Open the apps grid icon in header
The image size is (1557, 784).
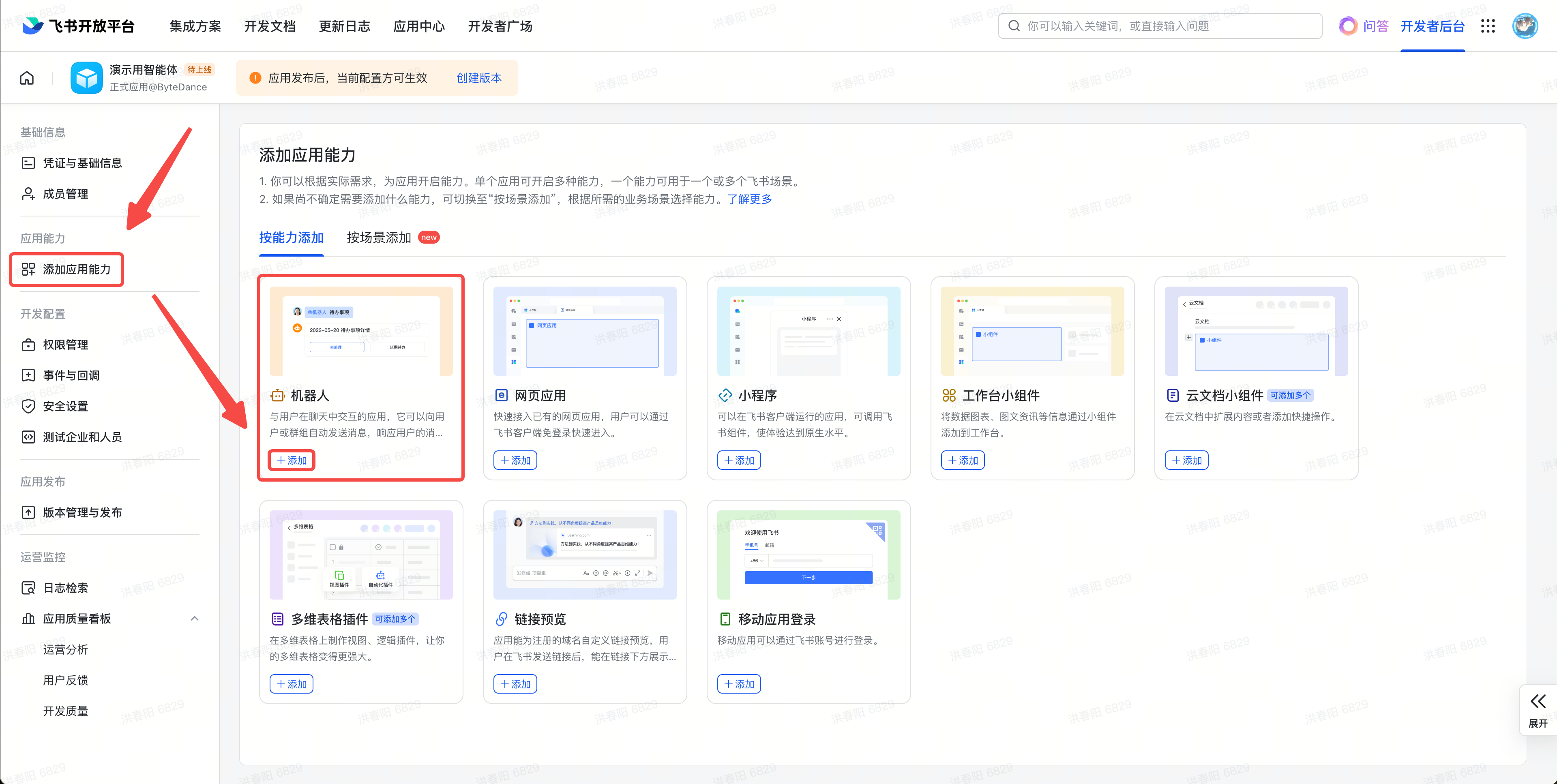(x=1488, y=26)
